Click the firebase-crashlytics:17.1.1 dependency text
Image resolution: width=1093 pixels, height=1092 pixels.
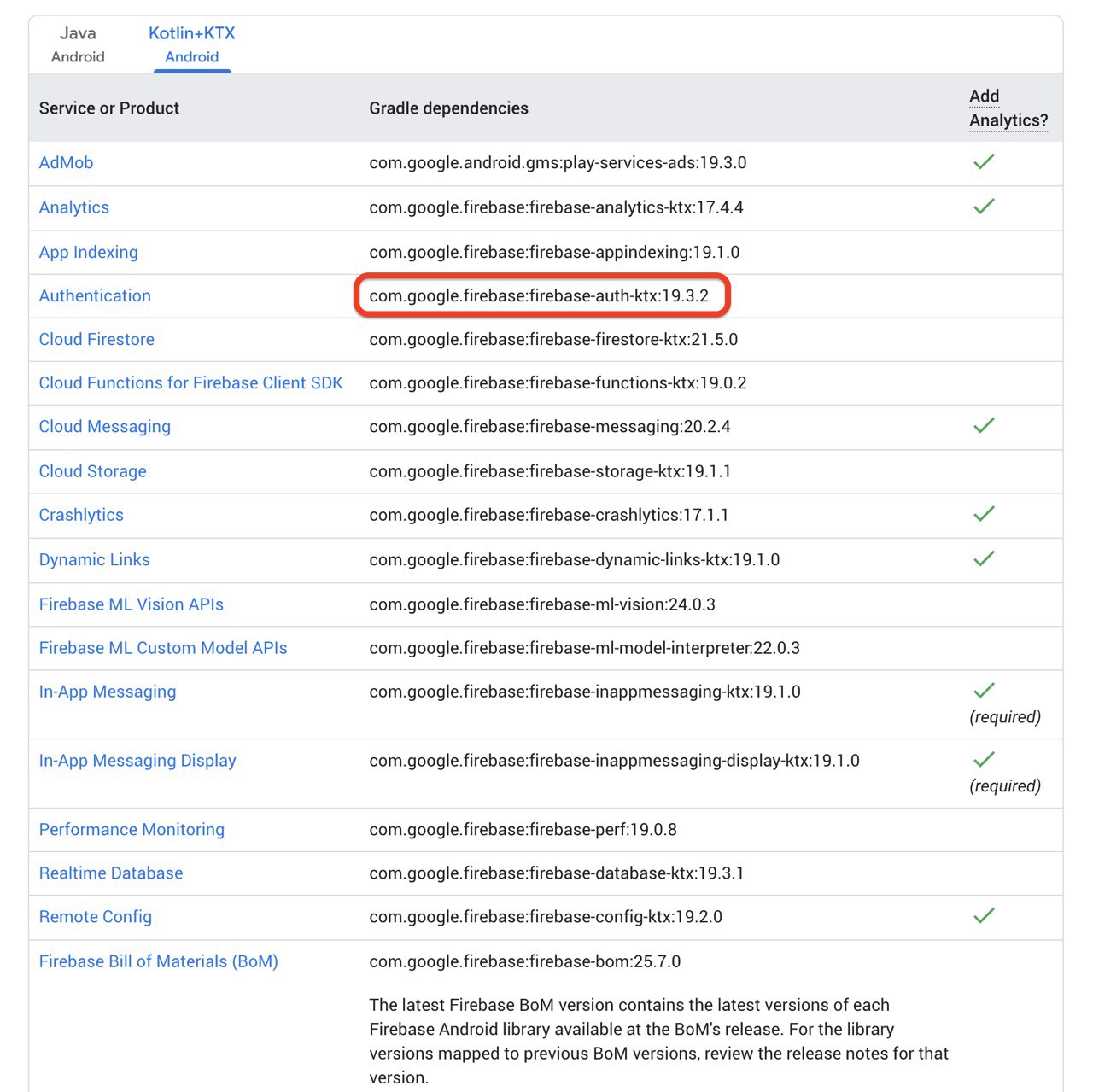[x=548, y=515]
